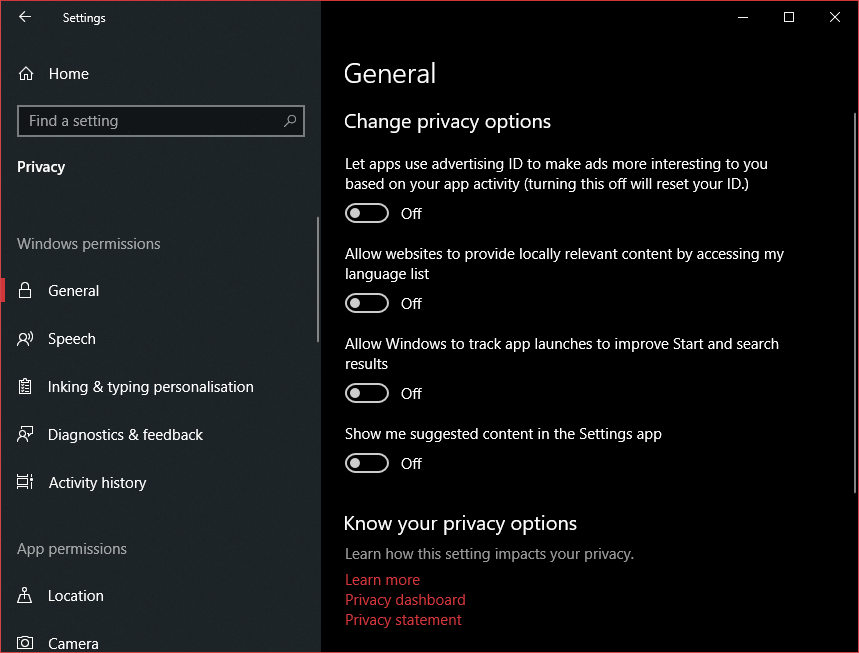
Task: Click the Location pin icon
Action: pos(25,595)
